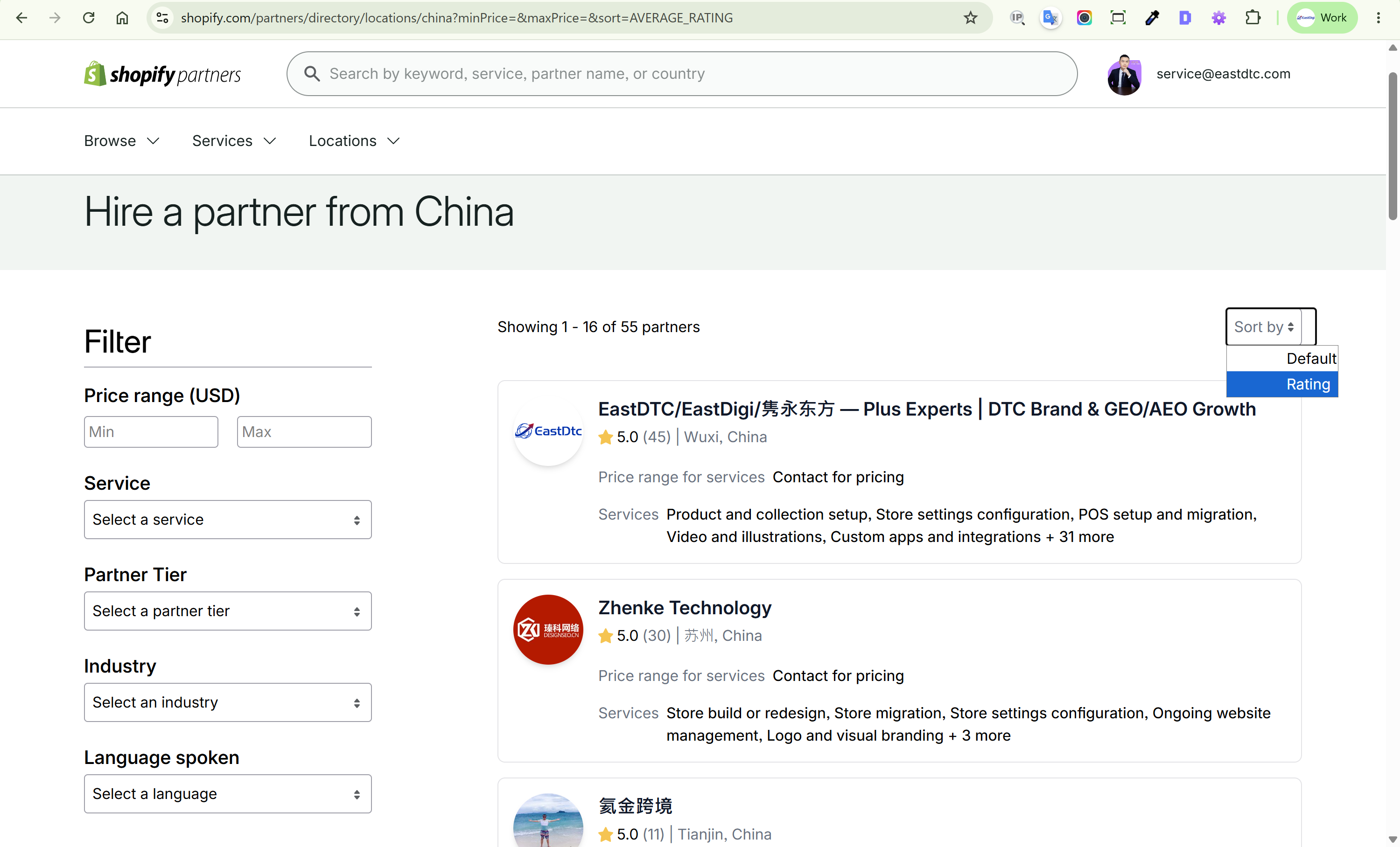Click the 氦金跨境 beach profile photo
The image size is (1400, 847).
(x=548, y=820)
